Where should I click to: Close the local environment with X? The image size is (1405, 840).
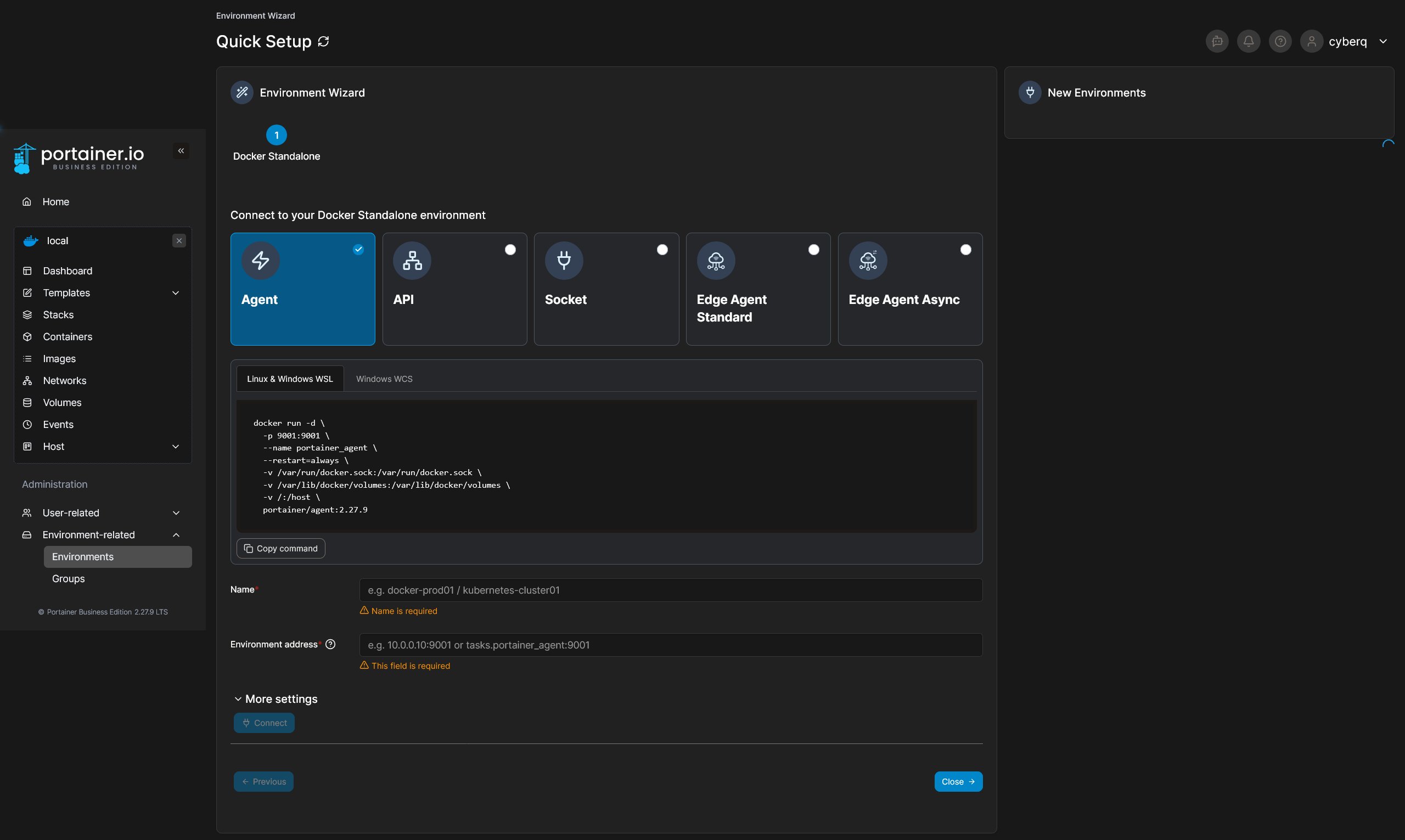[179, 240]
